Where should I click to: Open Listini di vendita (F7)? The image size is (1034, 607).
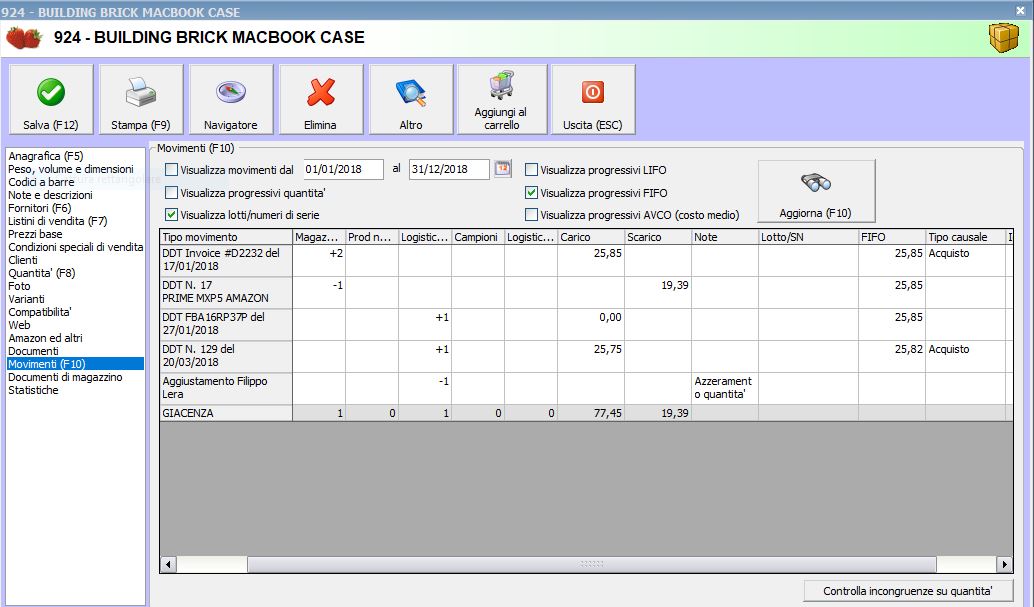coord(57,221)
